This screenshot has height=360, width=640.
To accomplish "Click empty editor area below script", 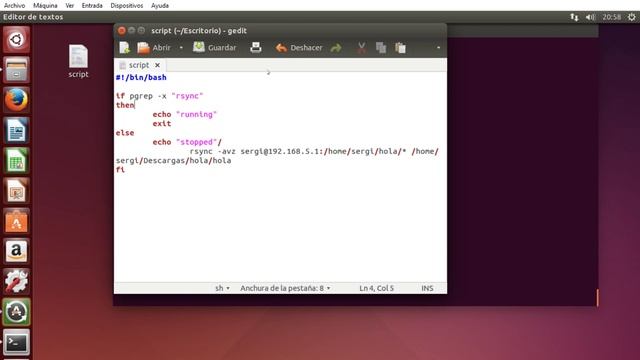I will tap(280, 229).
